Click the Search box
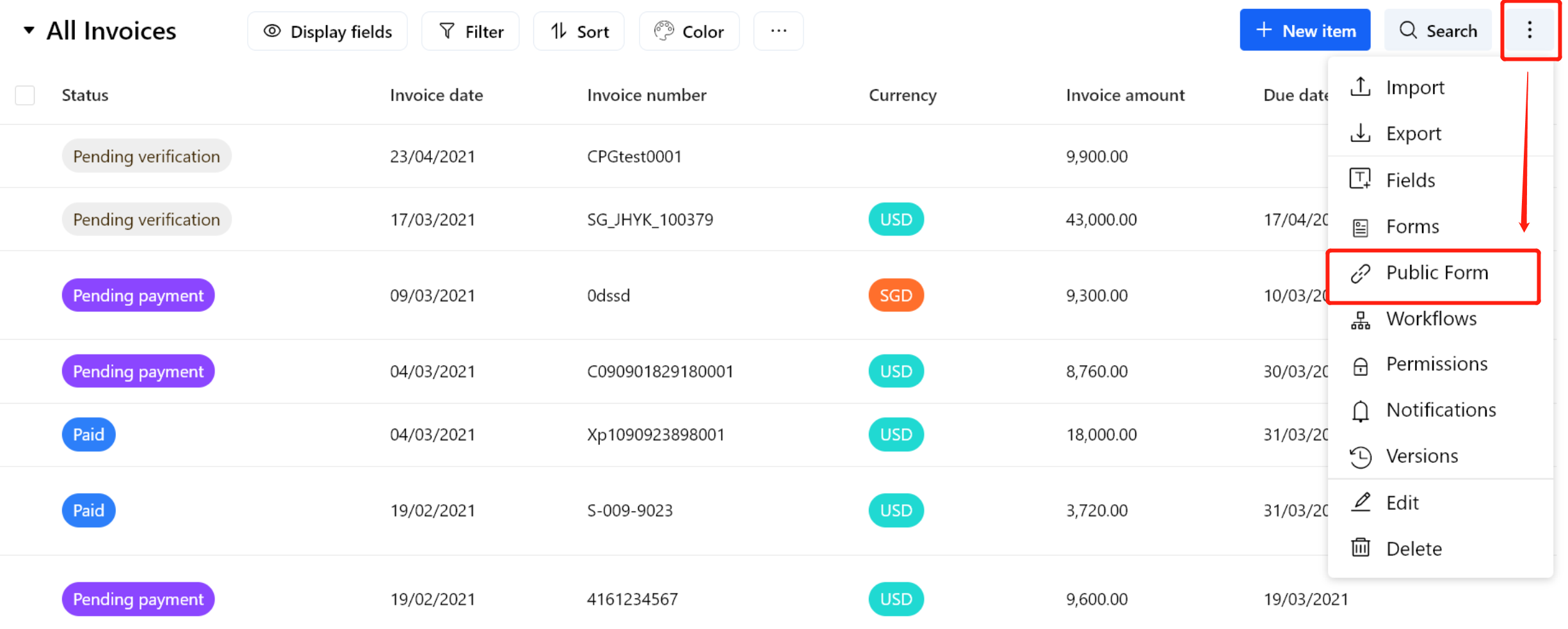The image size is (1568, 629). coord(1437,31)
